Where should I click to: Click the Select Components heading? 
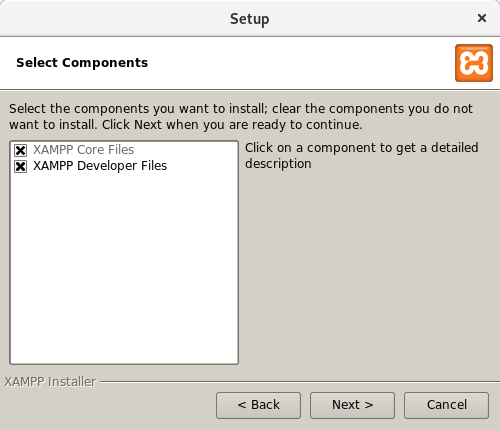(x=82, y=63)
